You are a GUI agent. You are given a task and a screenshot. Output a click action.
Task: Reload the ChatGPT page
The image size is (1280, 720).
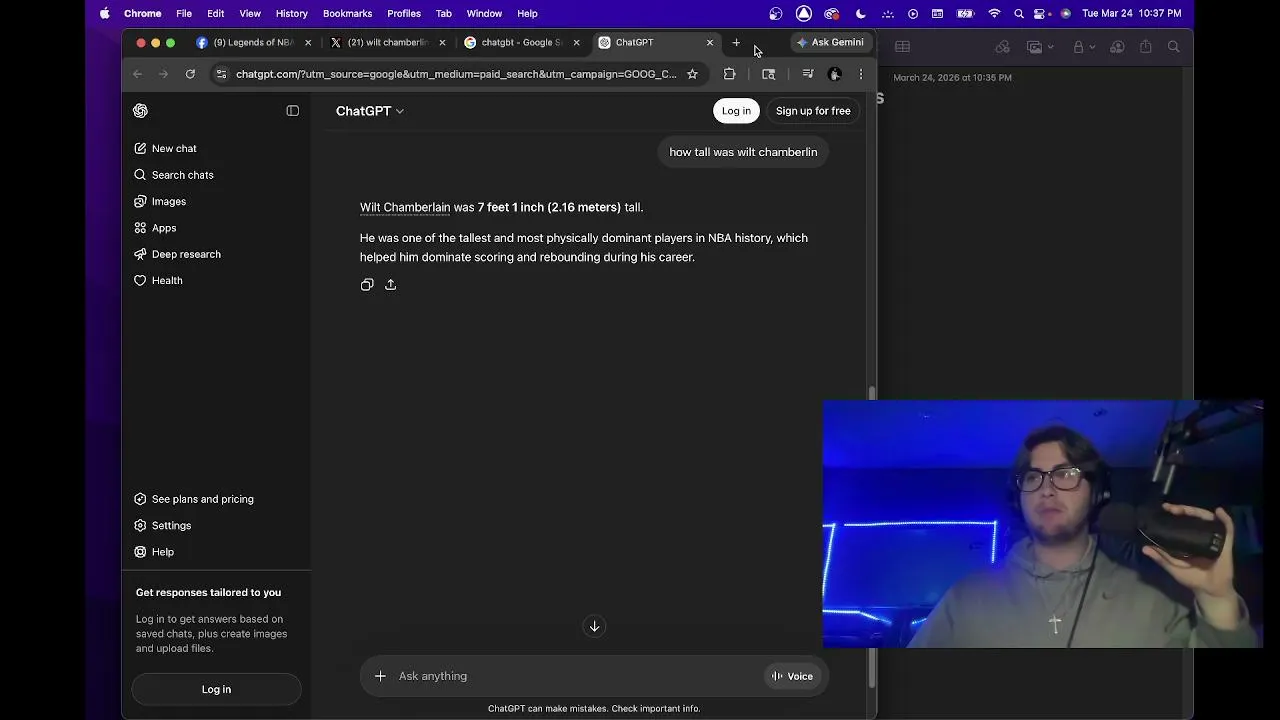point(190,74)
